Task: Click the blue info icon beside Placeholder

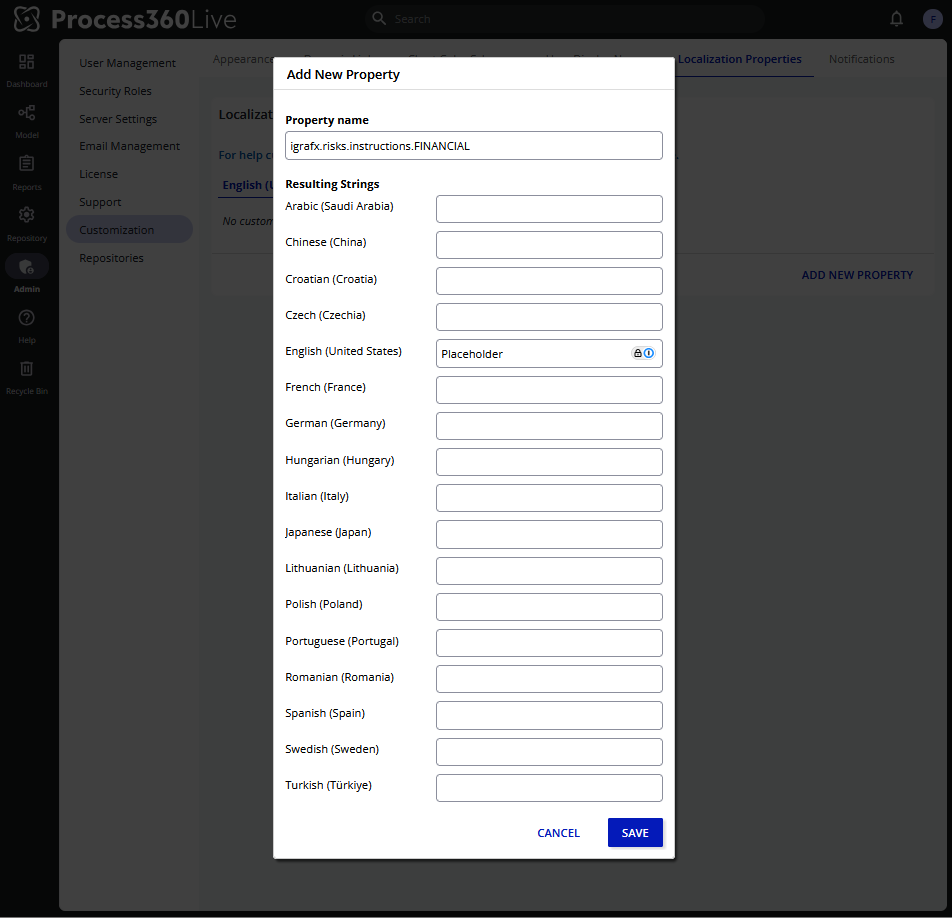Action: (x=649, y=353)
